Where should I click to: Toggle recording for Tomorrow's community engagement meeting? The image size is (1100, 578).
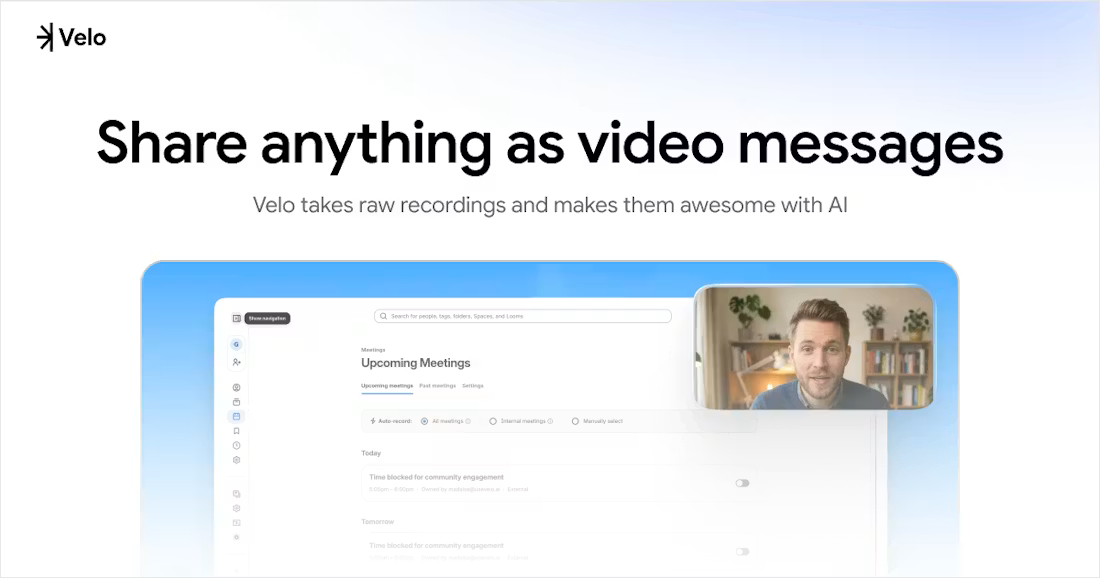pyautogui.click(x=742, y=552)
